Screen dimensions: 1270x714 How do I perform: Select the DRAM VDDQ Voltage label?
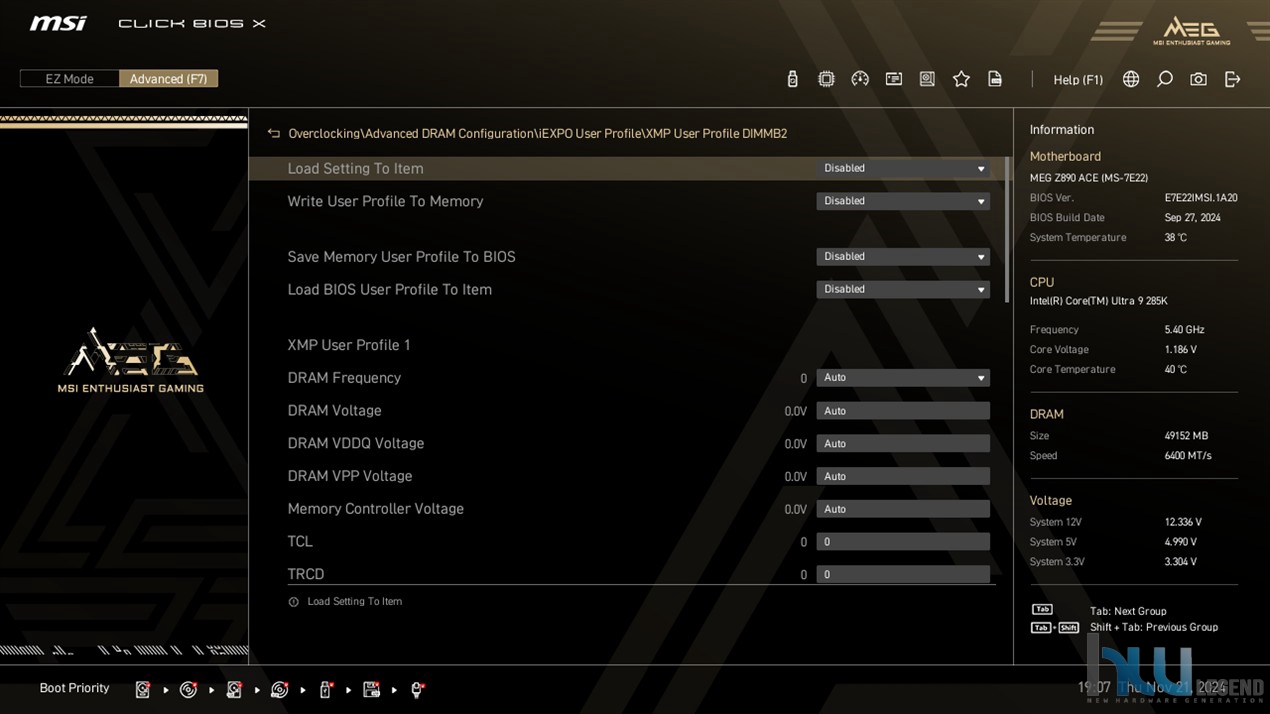(355, 443)
